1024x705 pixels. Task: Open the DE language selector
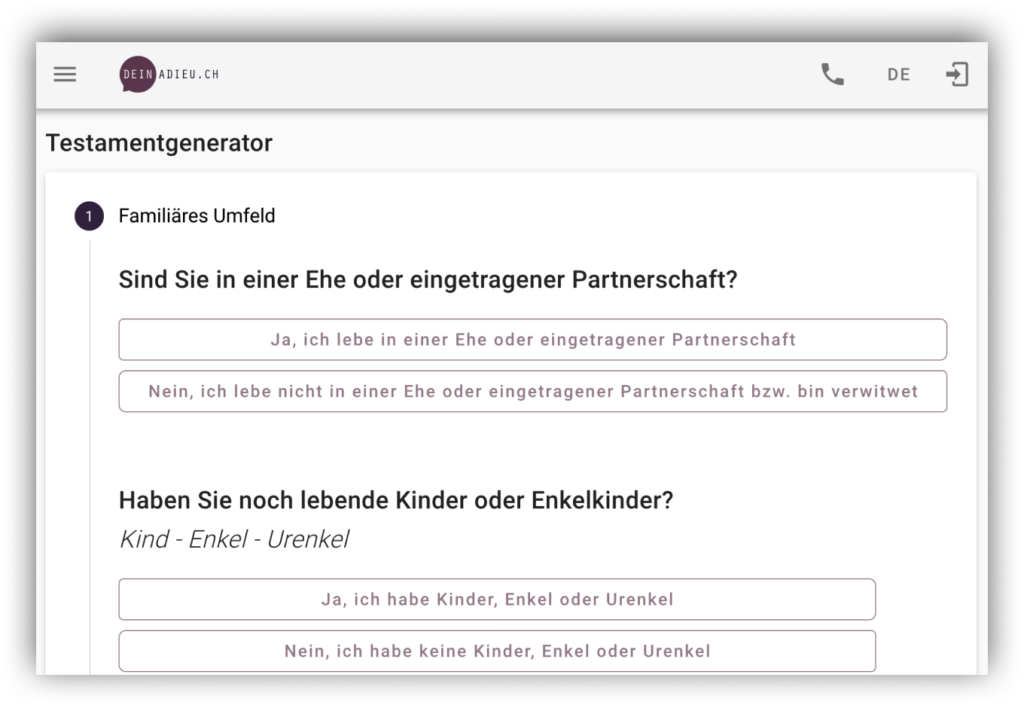898,75
